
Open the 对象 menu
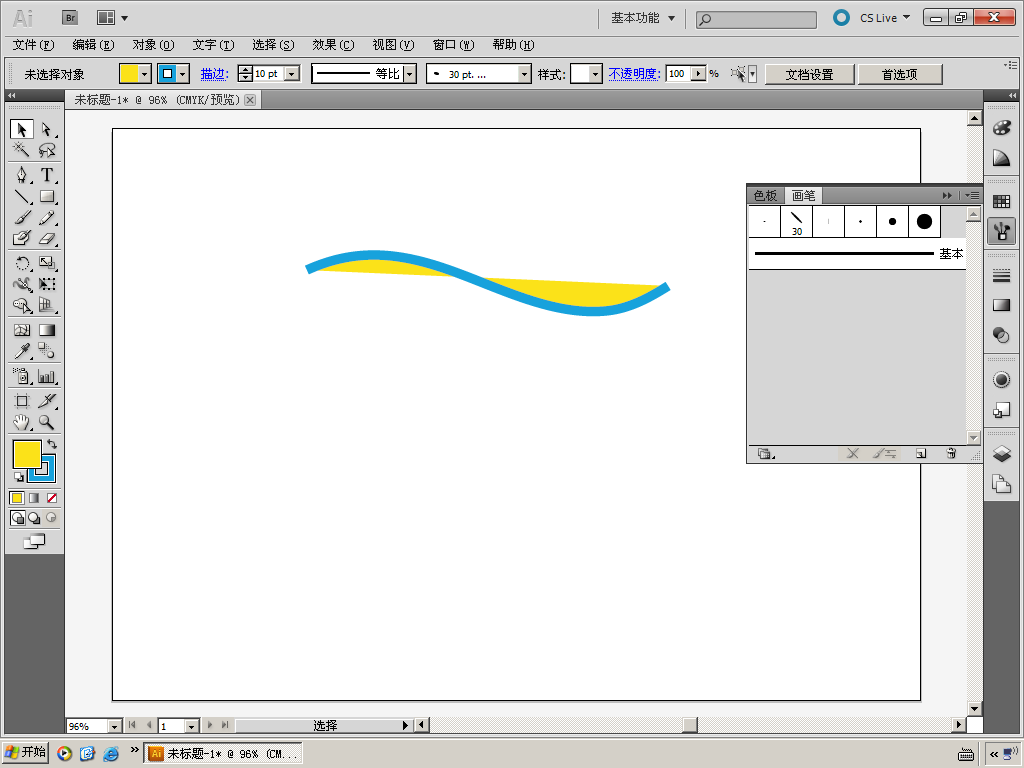tap(153, 45)
